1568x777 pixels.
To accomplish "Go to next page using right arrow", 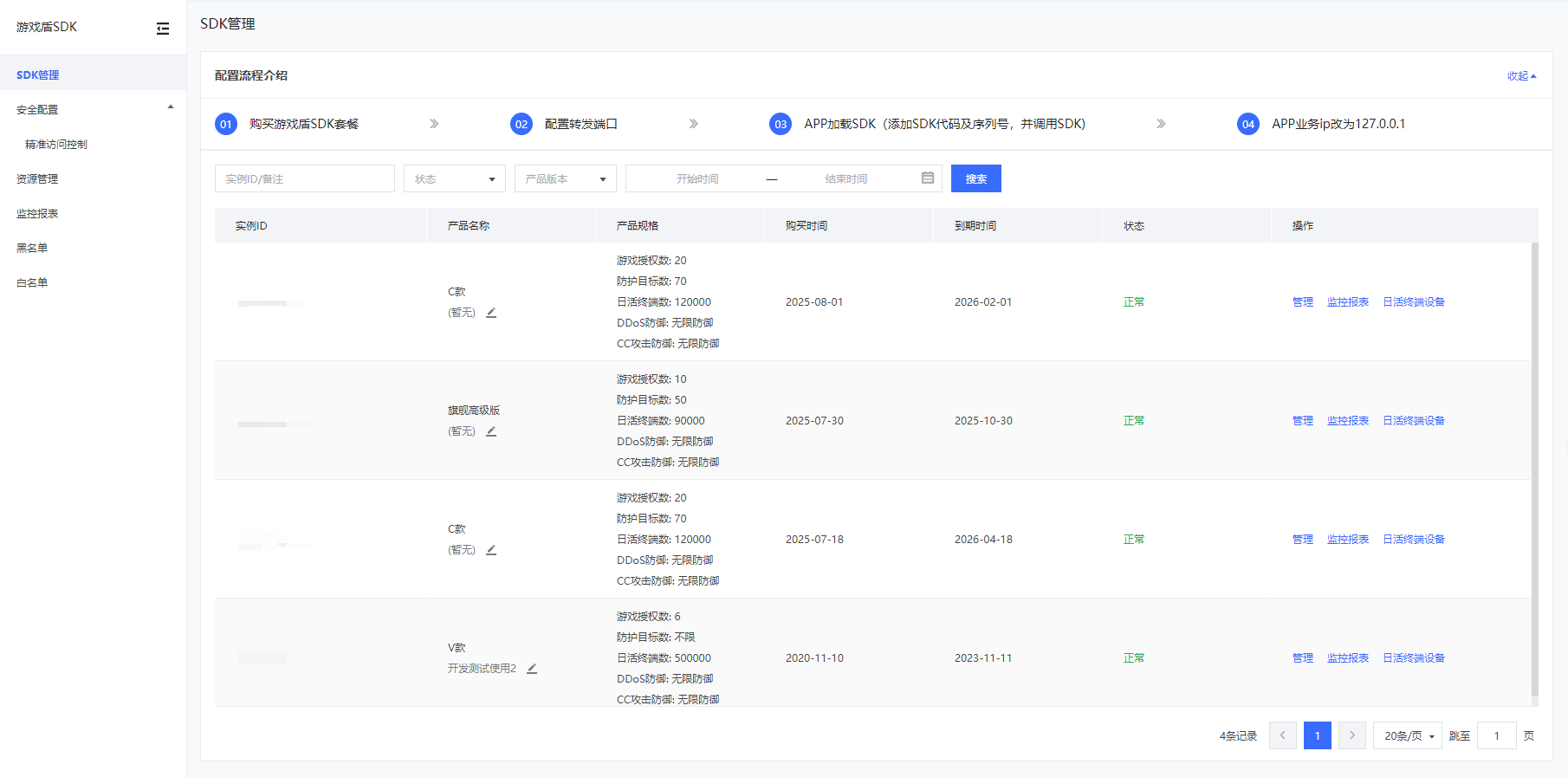I will [x=1351, y=735].
